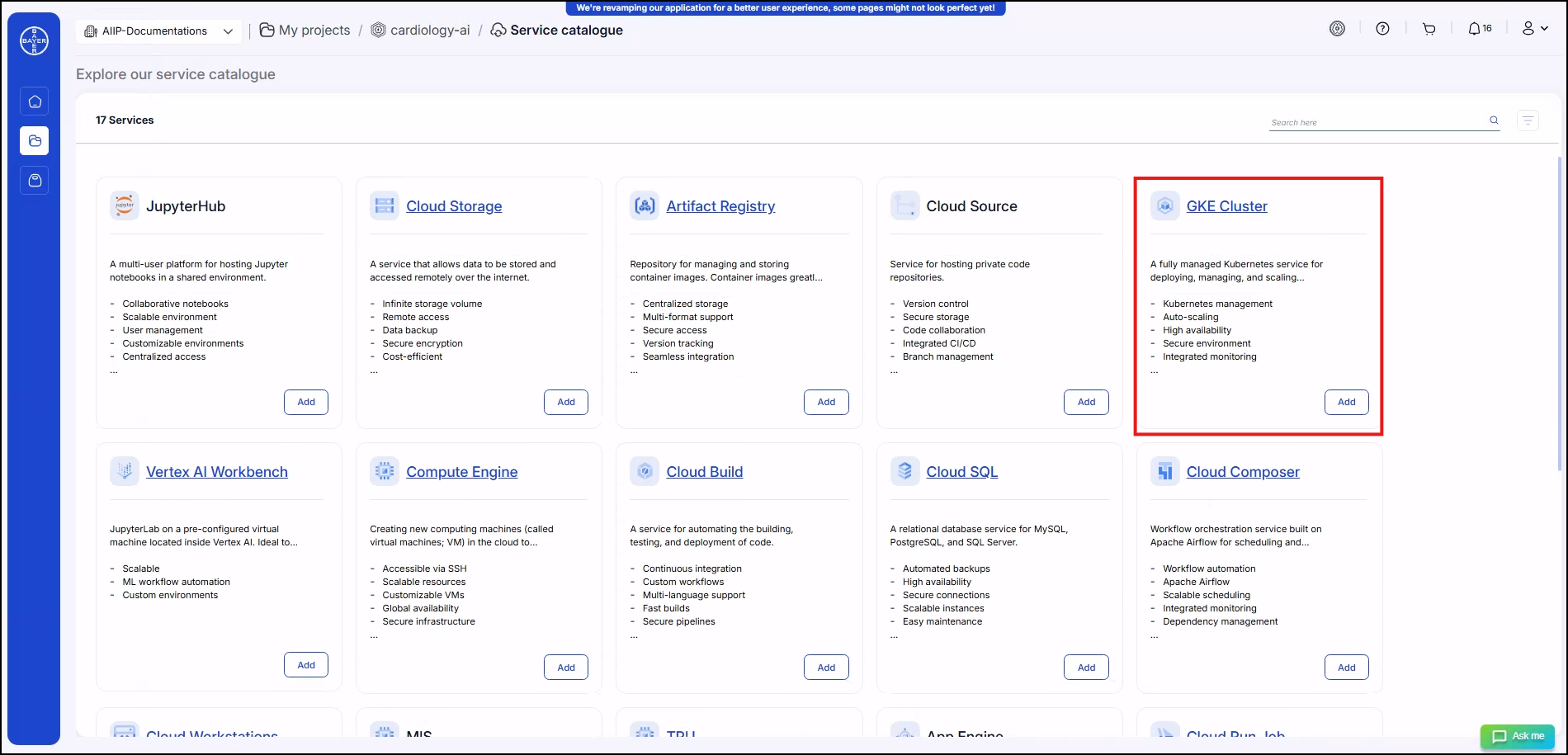The height and width of the screenshot is (755, 1568).
Task: Click the Artifact Registry service icon
Action: pyautogui.click(x=645, y=205)
